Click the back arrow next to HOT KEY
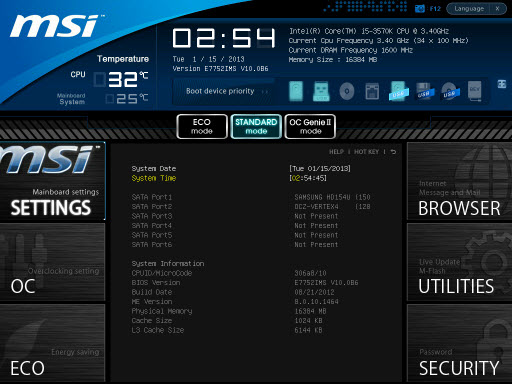 coord(393,152)
